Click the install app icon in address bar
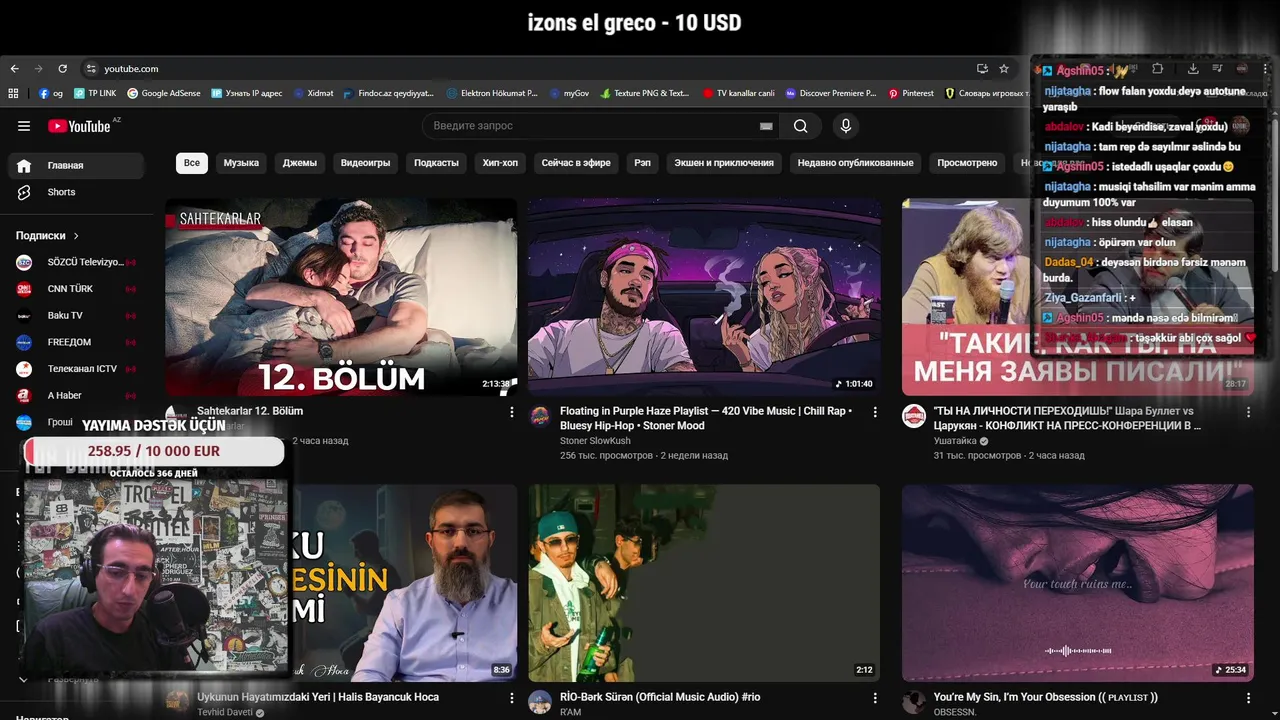 pyautogui.click(x=982, y=69)
